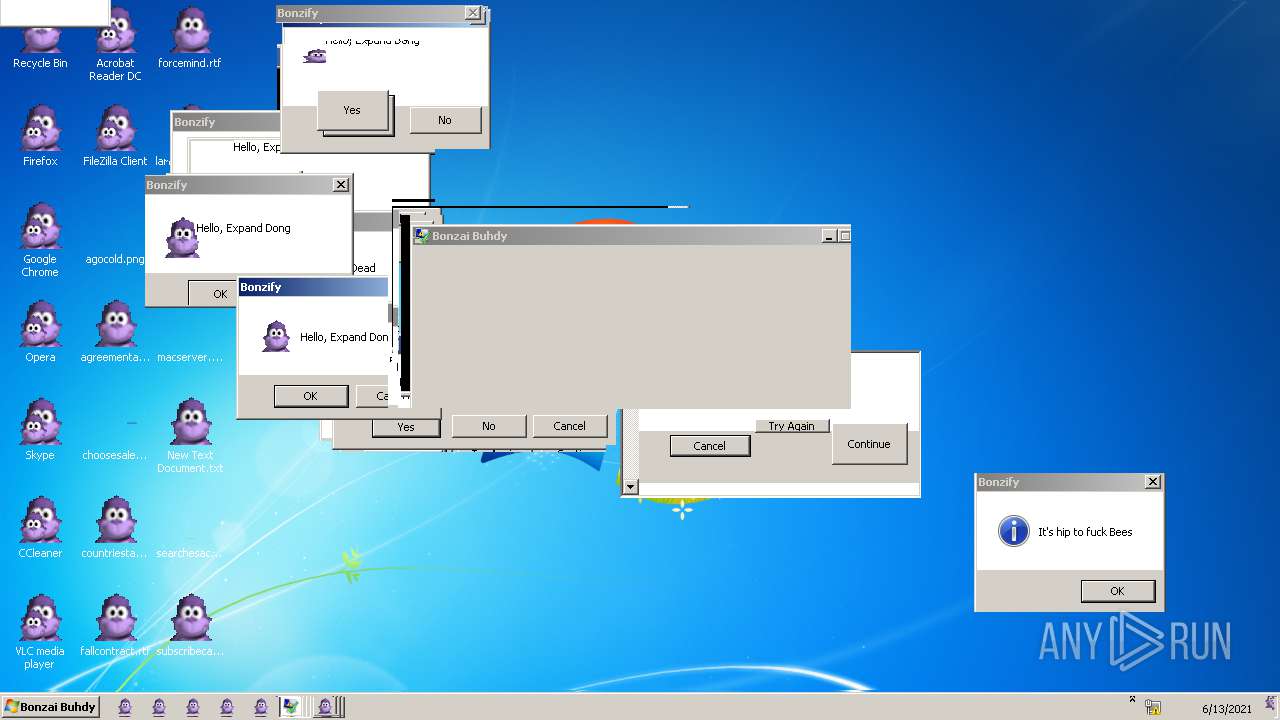The image size is (1280, 720).
Task: Select the FileZilla Client desktop icon
Action: click(115, 136)
